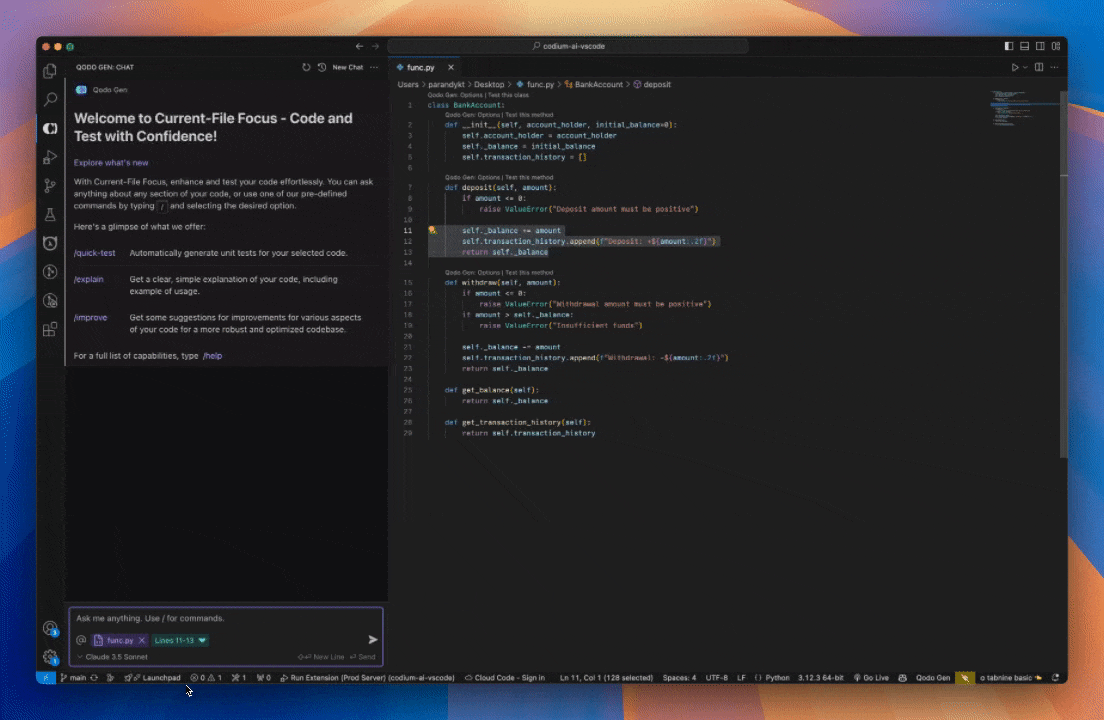Open Source Control view
The height and width of the screenshot is (720, 1104).
coord(50,186)
